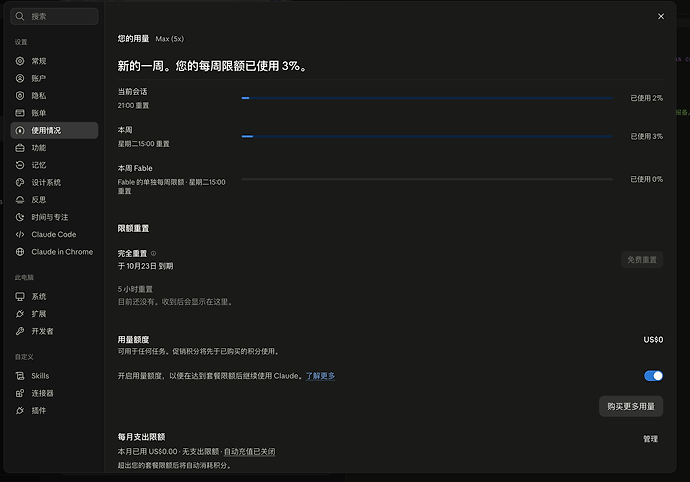This screenshot has height=482, width=690.
Task: Click the 账单 (Billing) card icon
Action: [20, 113]
